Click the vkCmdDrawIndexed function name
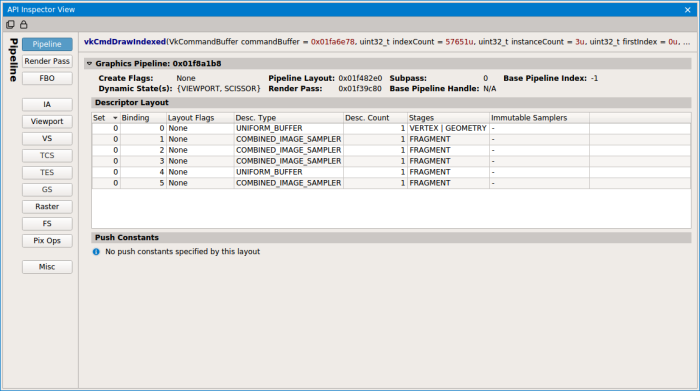 click(125, 42)
